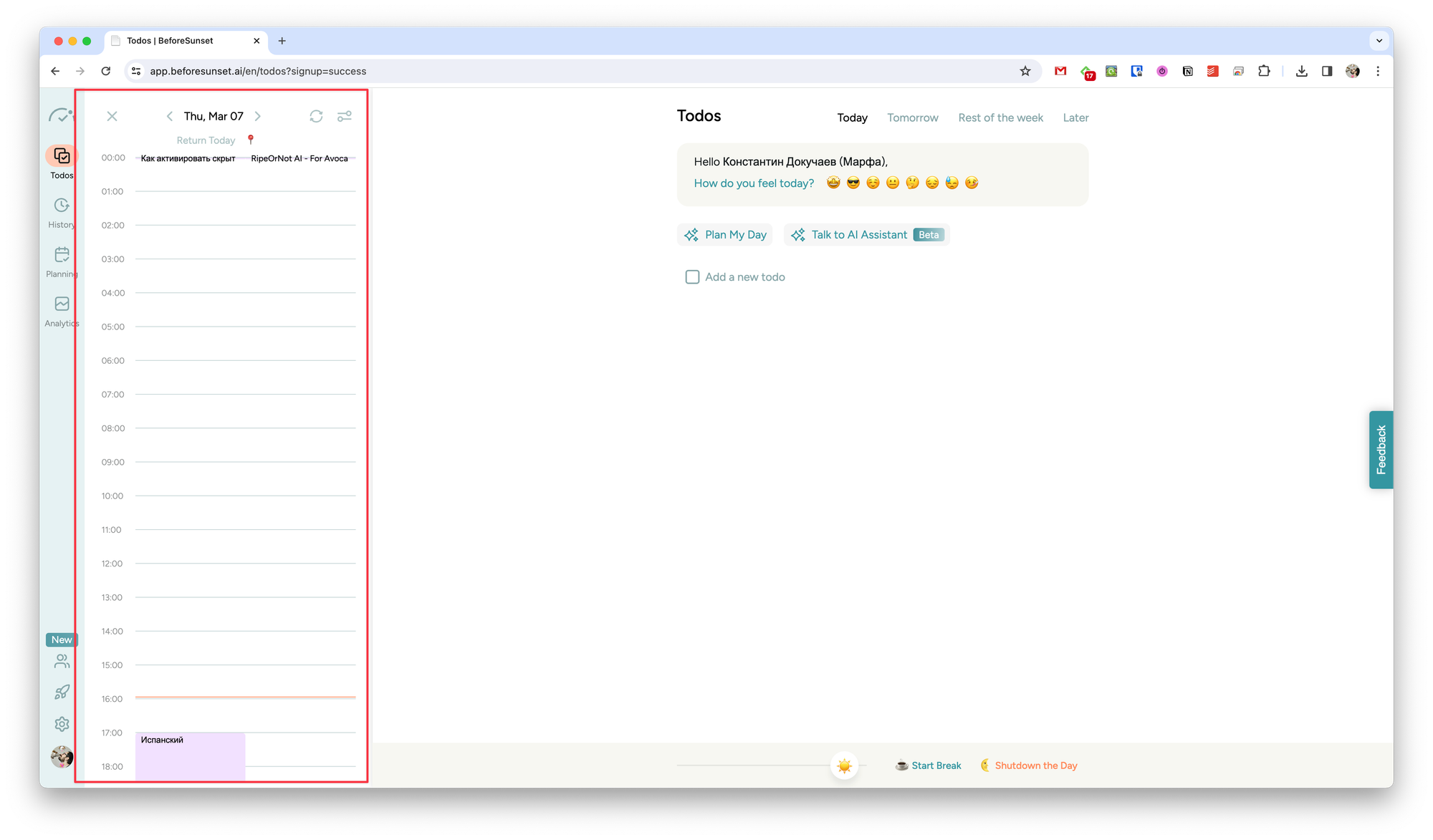Select the sunglasses mood emoji
The width and height of the screenshot is (1433, 840).
tap(853, 183)
